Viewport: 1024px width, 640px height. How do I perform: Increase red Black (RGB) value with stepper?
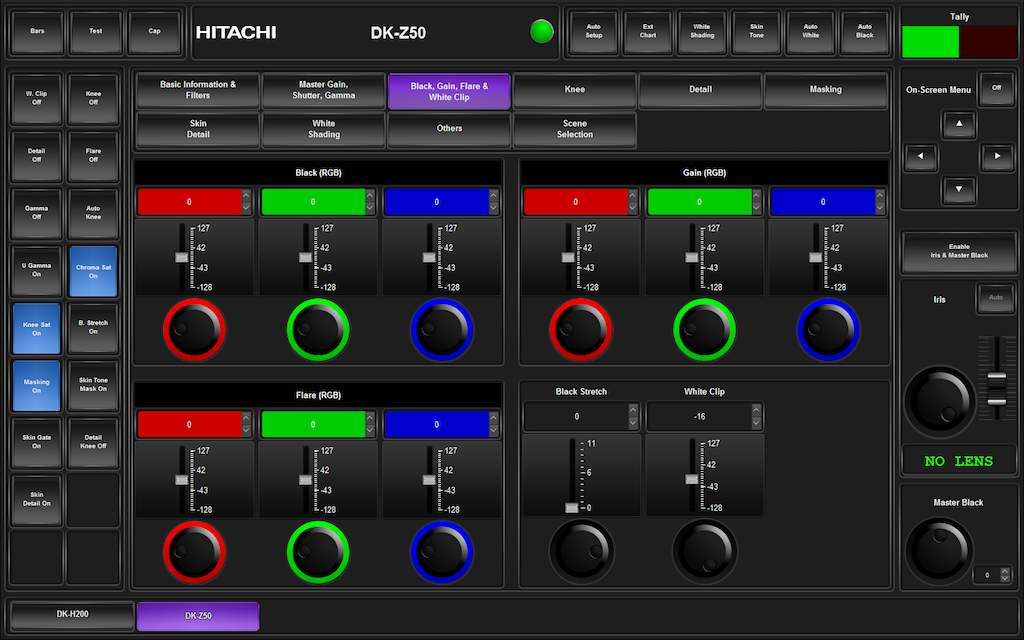coord(246,195)
